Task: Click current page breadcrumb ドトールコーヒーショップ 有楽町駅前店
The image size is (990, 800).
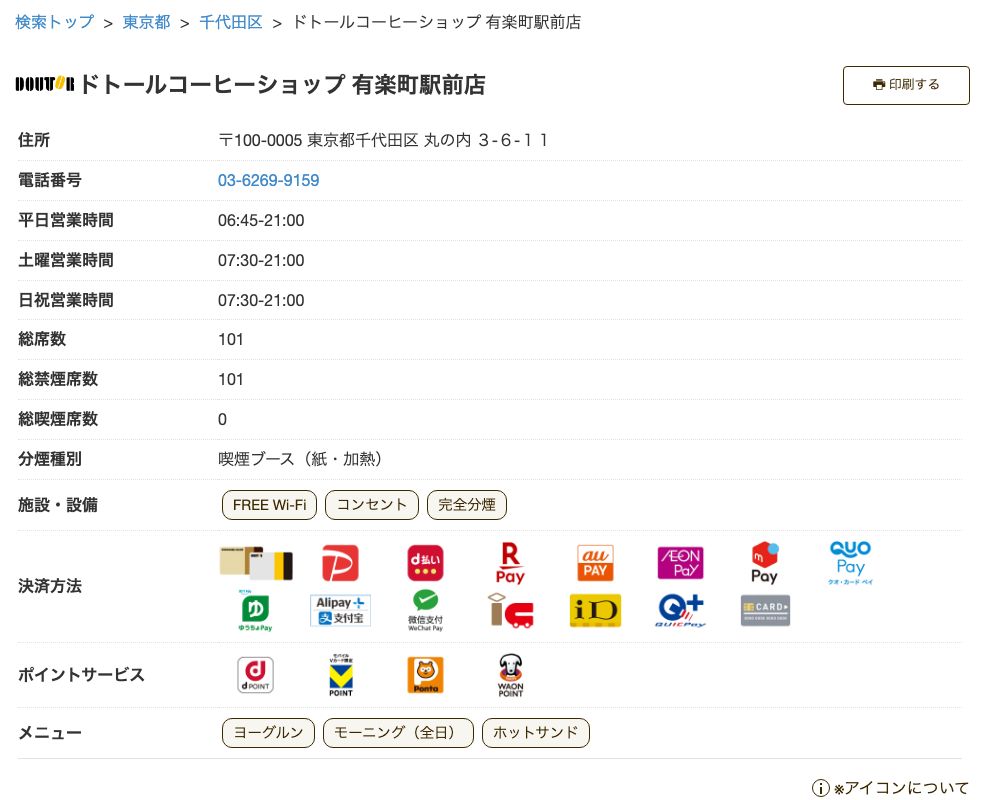Action: click(437, 22)
